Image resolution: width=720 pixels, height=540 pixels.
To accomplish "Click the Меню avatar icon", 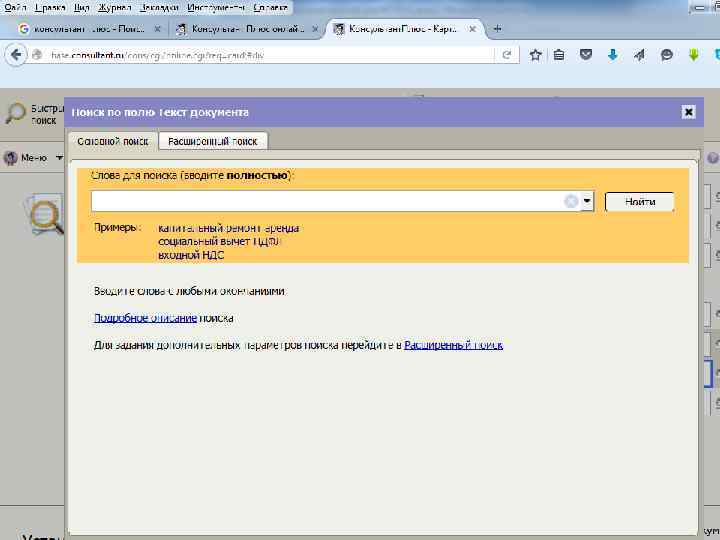I will pos(11,158).
